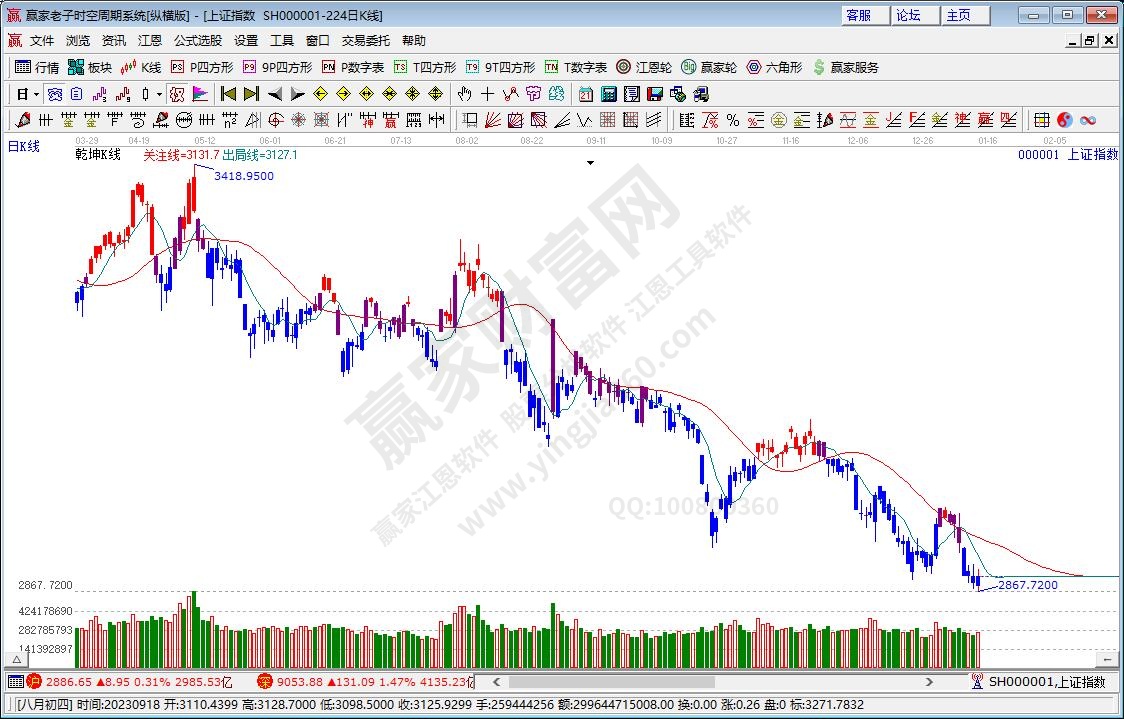
Task: Click the yin-yang Tai Chi icon
Action: [x=1064, y=120]
